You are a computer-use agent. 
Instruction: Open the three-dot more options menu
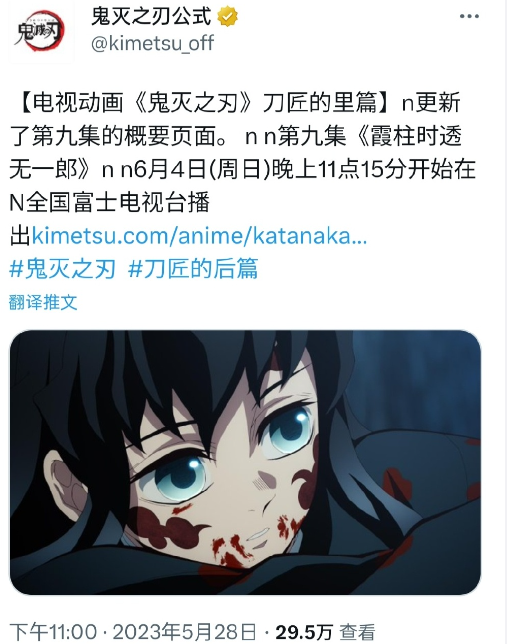point(469,16)
